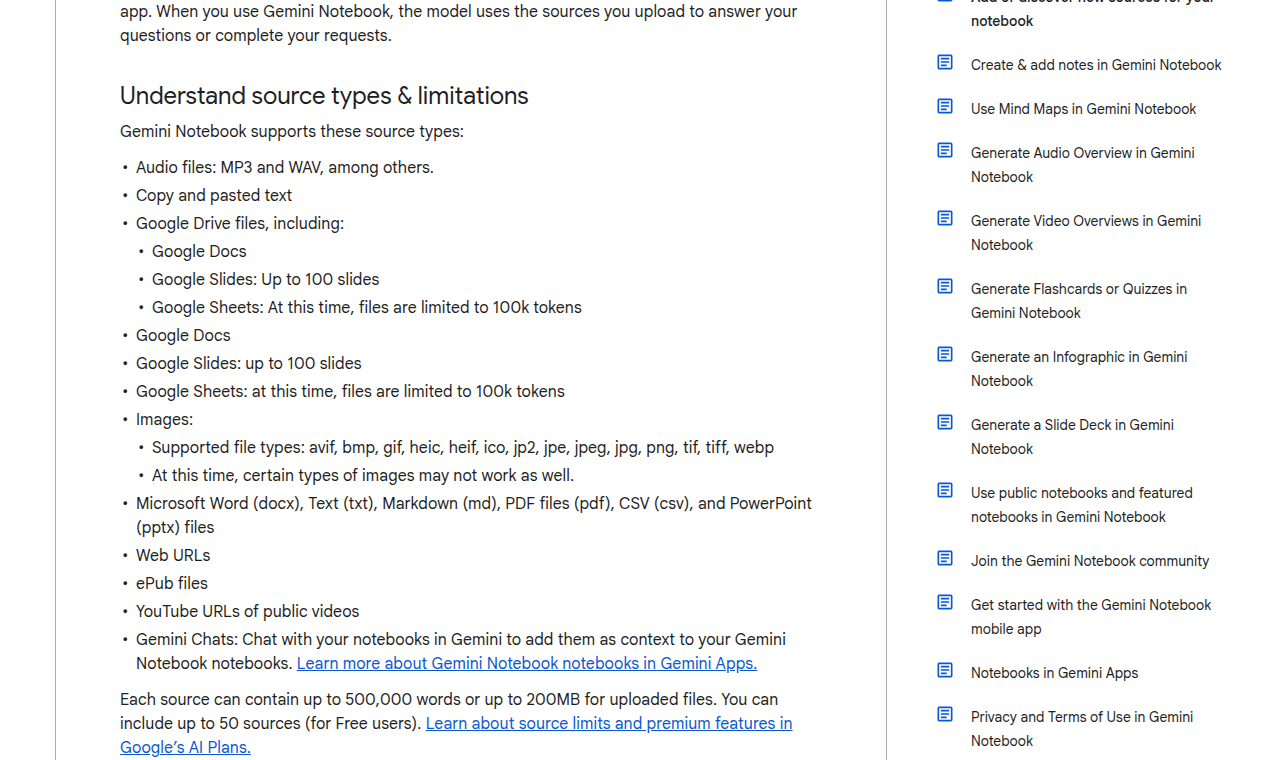Open Generate Audio Overview in Gemini Notebook
Image resolution: width=1280 pixels, height=760 pixels.
point(1083,165)
